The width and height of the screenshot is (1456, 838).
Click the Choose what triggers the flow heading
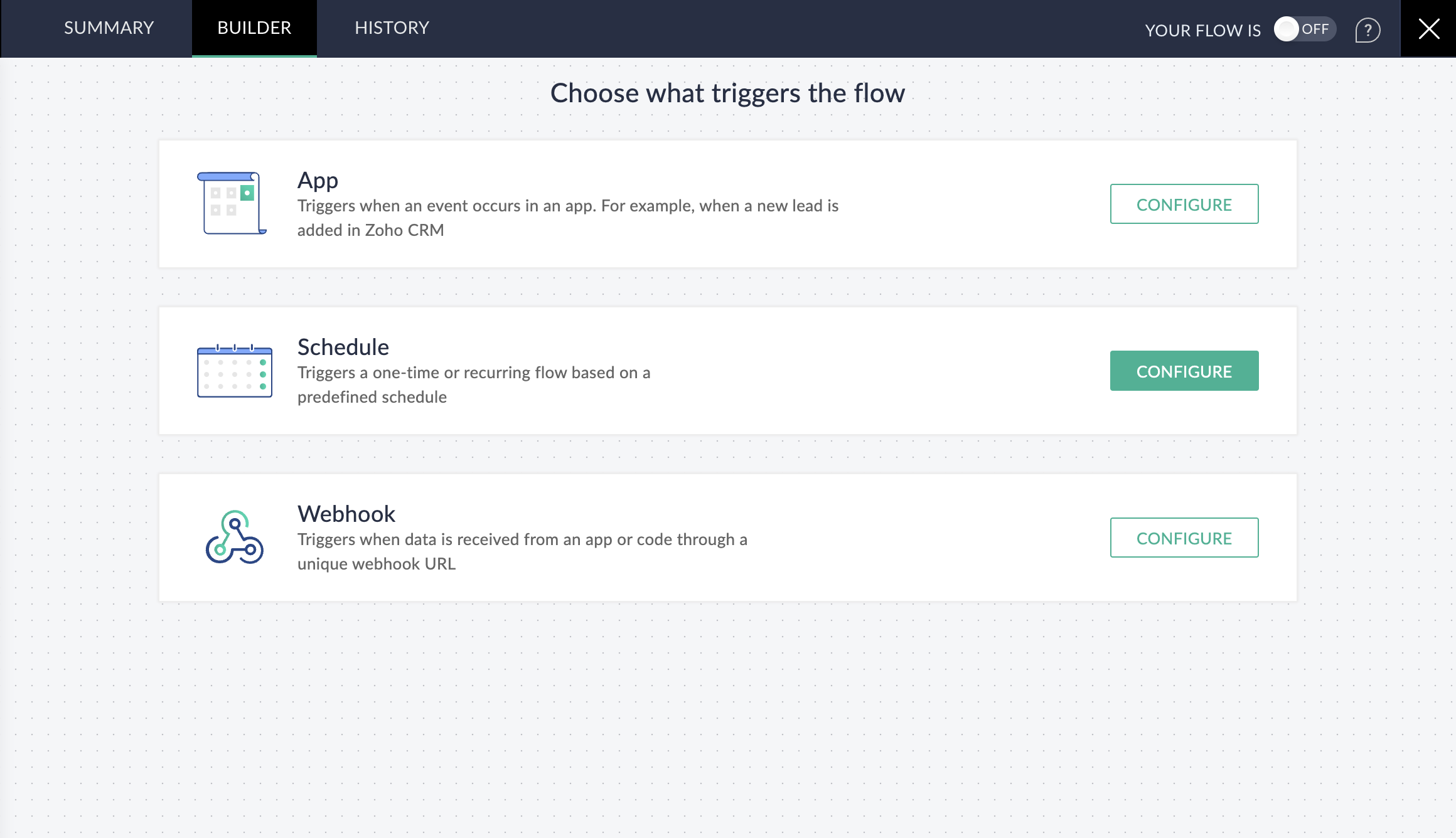point(727,93)
